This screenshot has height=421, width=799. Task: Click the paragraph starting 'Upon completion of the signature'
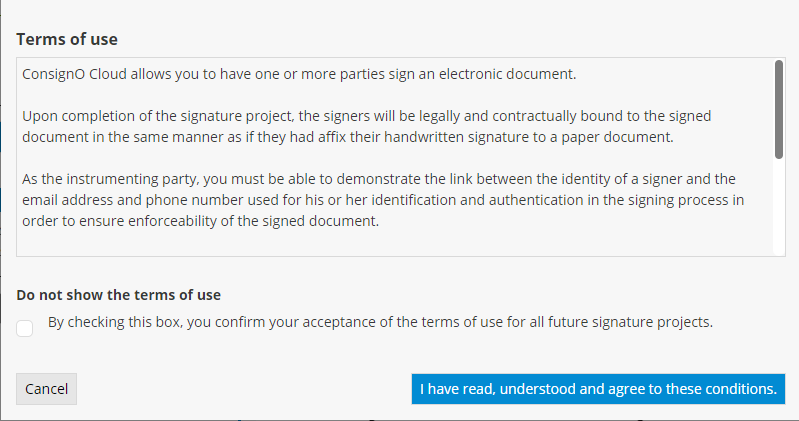pos(366,126)
